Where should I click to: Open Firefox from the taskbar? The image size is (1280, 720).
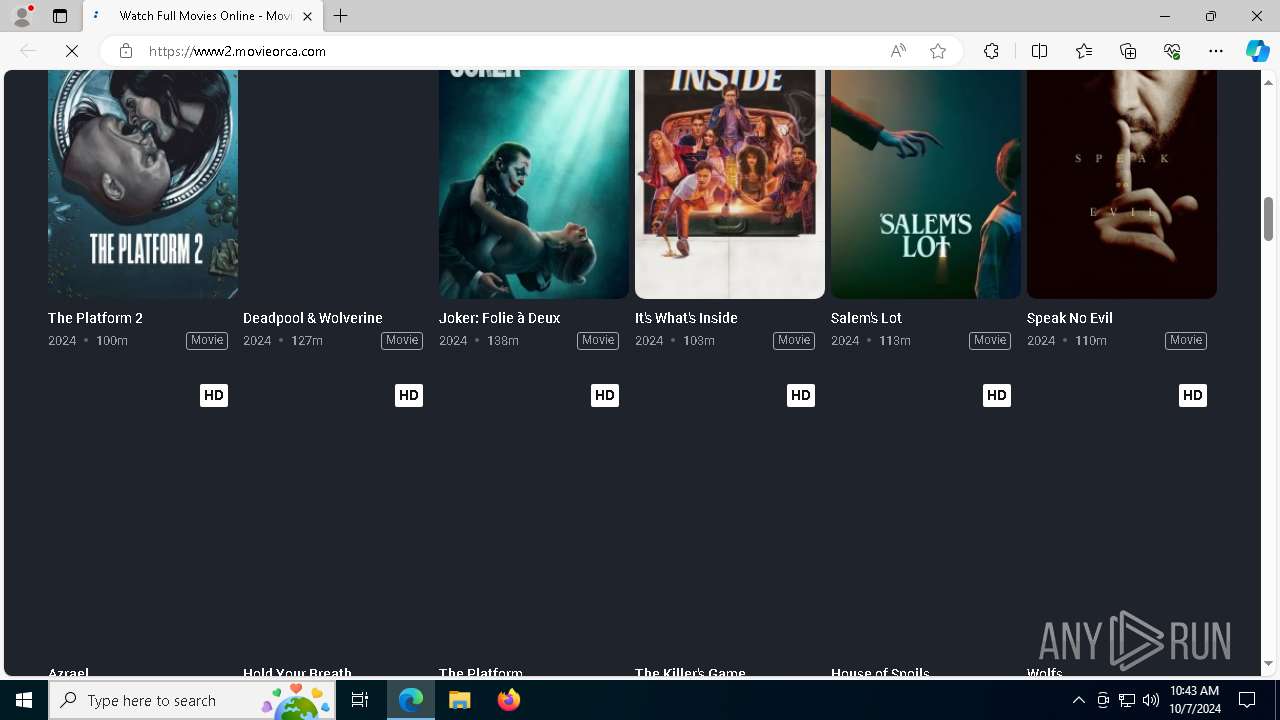coord(508,700)
